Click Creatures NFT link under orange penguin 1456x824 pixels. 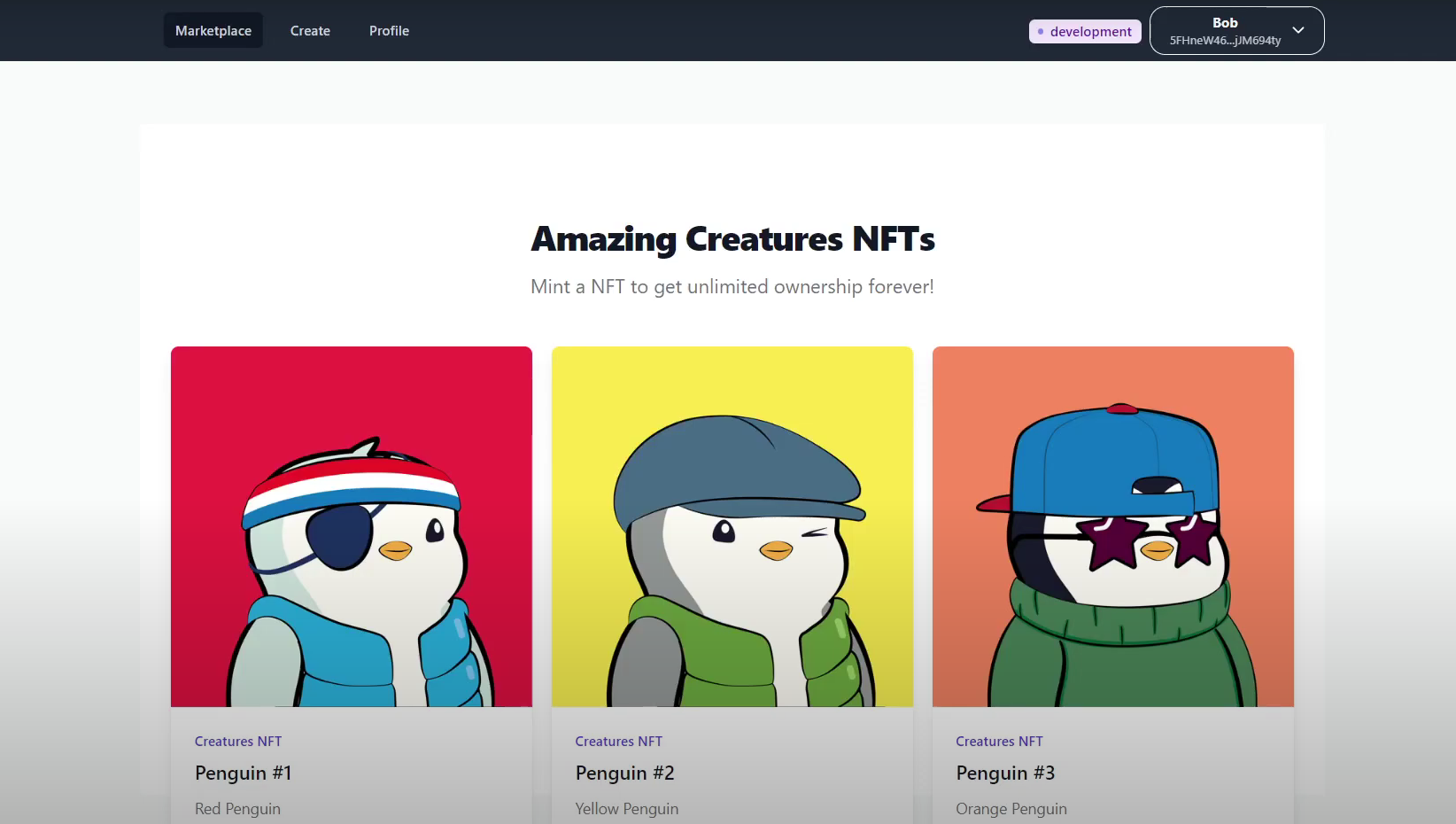coord(999,742)
